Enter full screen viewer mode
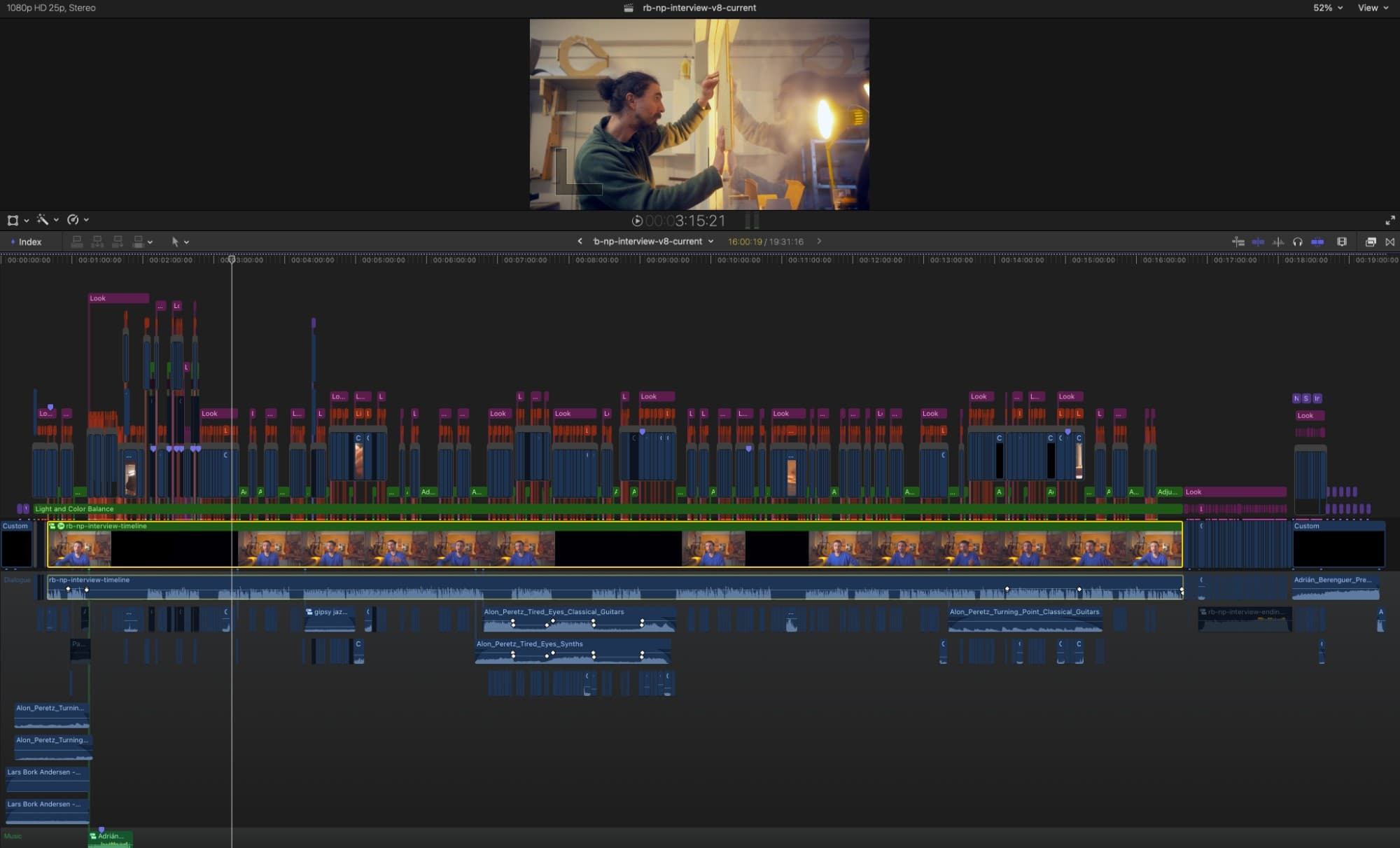Viewport: 1400px width, 848px height. point(1389,221)
